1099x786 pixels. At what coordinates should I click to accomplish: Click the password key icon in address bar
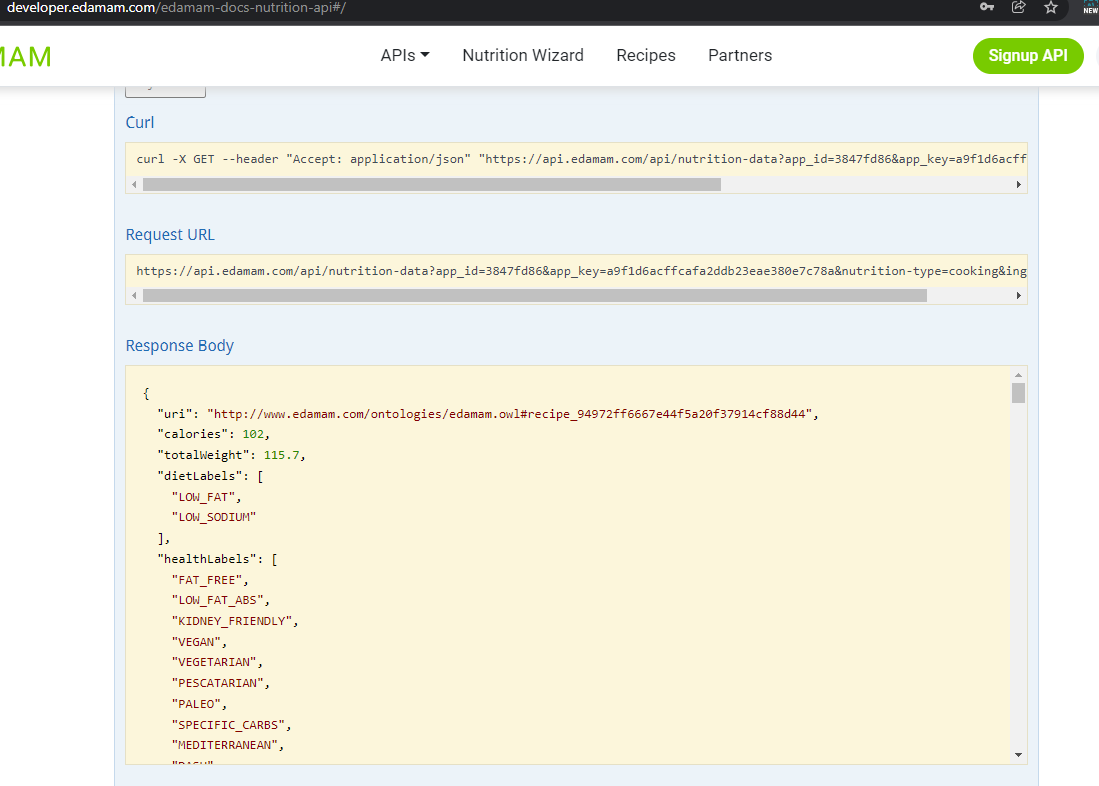pyautogui.click(x=987, y=7)
